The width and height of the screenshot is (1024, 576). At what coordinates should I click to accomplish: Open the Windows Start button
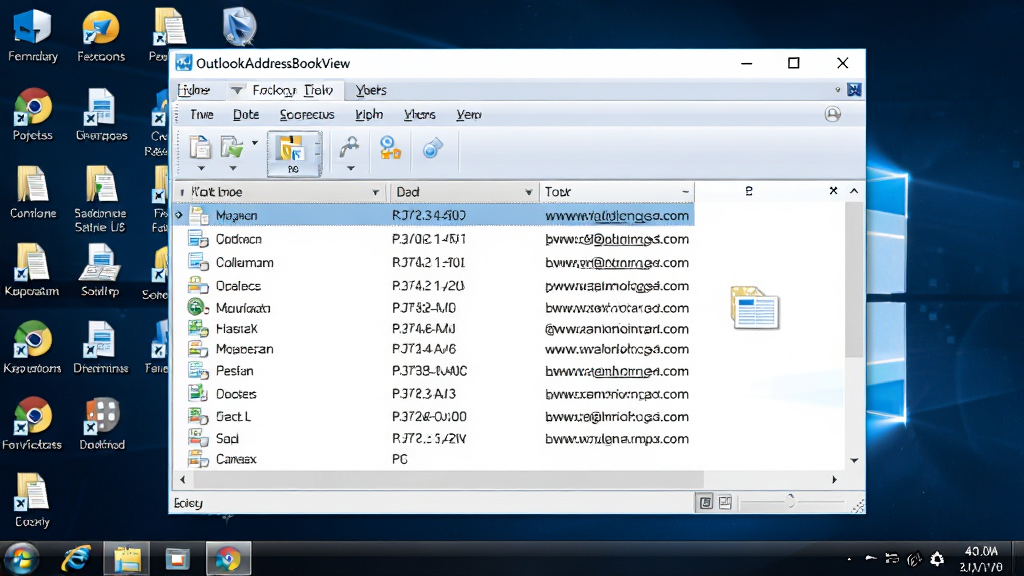(22, 559)
